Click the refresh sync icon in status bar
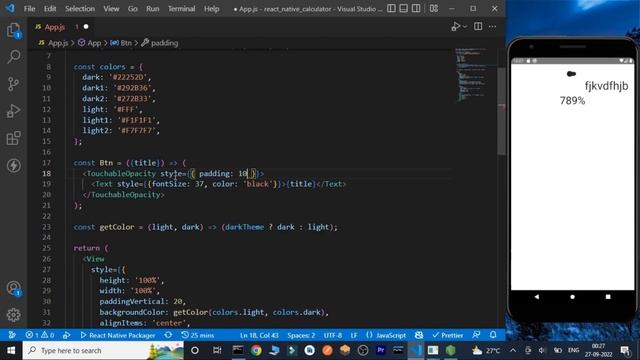The height and width of the screenshot is (360, 640). tap(168, 335)
